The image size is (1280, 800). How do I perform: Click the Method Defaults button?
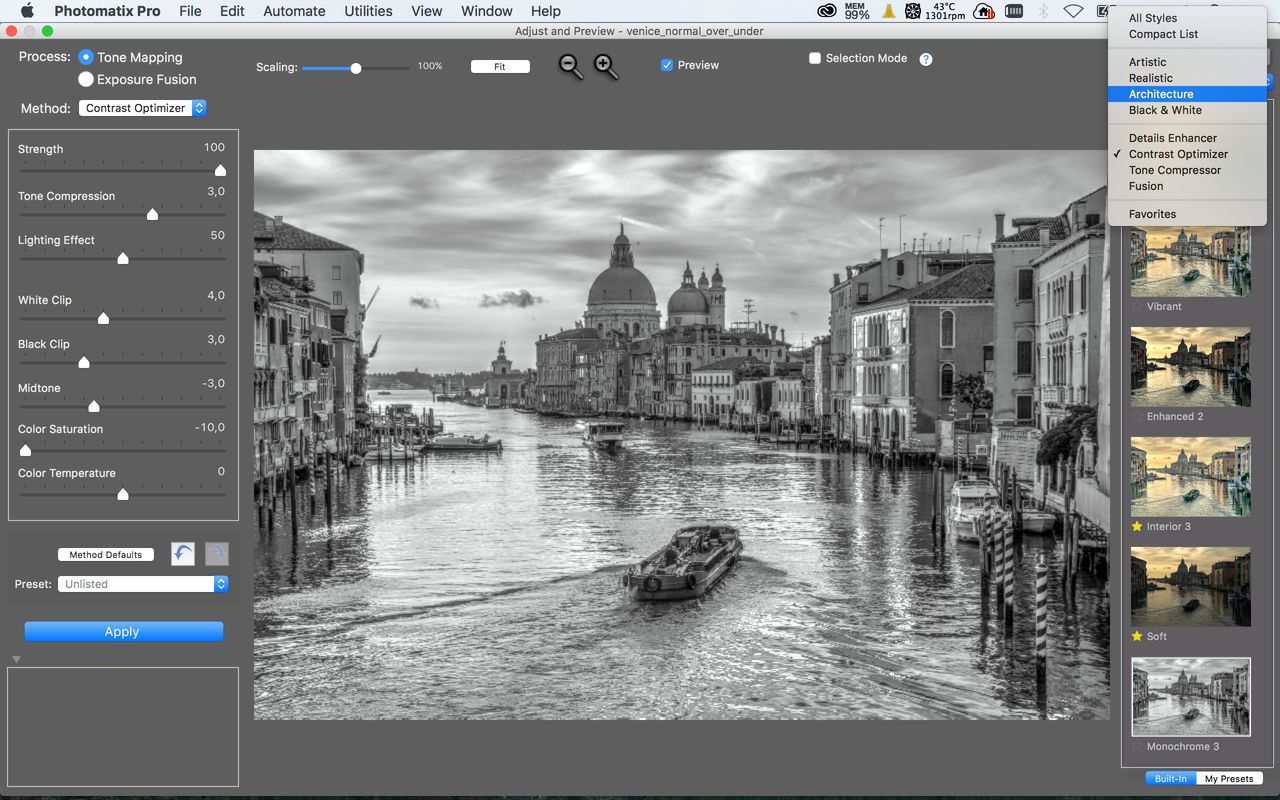pyautogui.click(x=106, y=555)
